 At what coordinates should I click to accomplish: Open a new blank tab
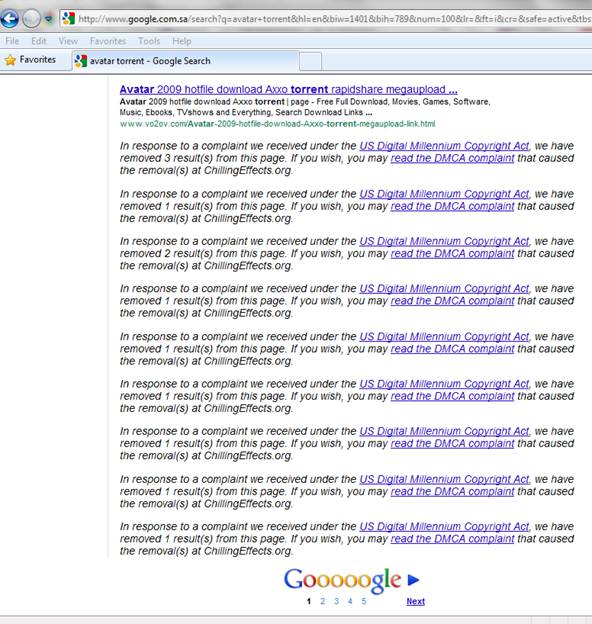[x=310, y=61]
